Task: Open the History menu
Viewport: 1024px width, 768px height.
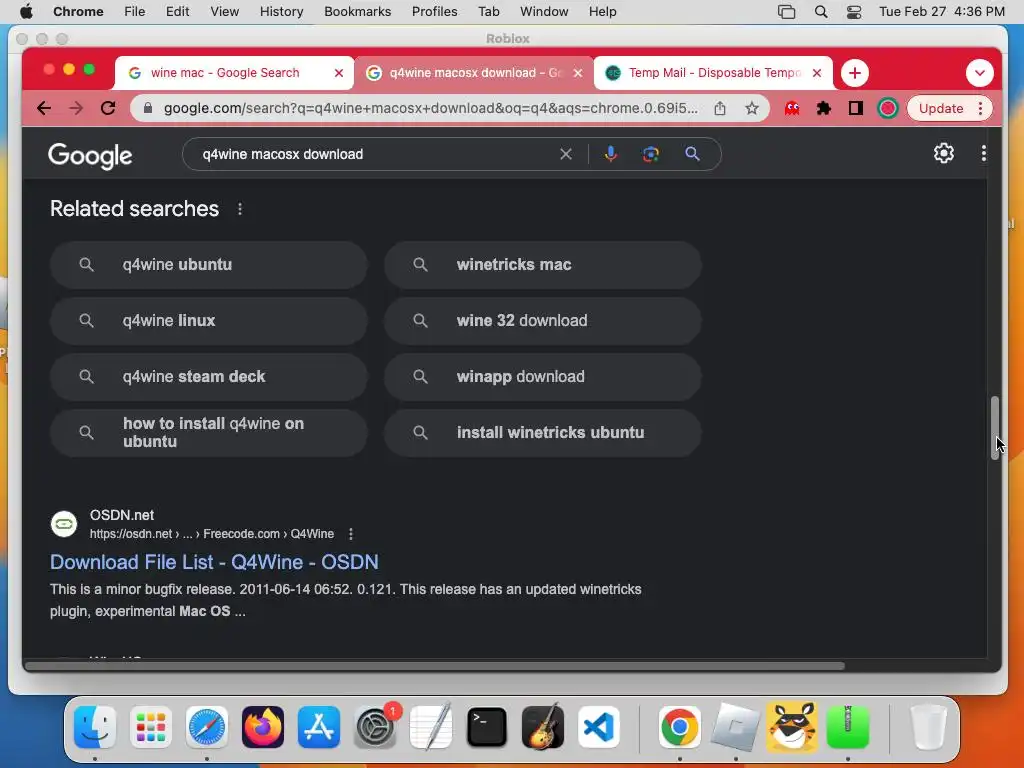Action: click(281, 12)
